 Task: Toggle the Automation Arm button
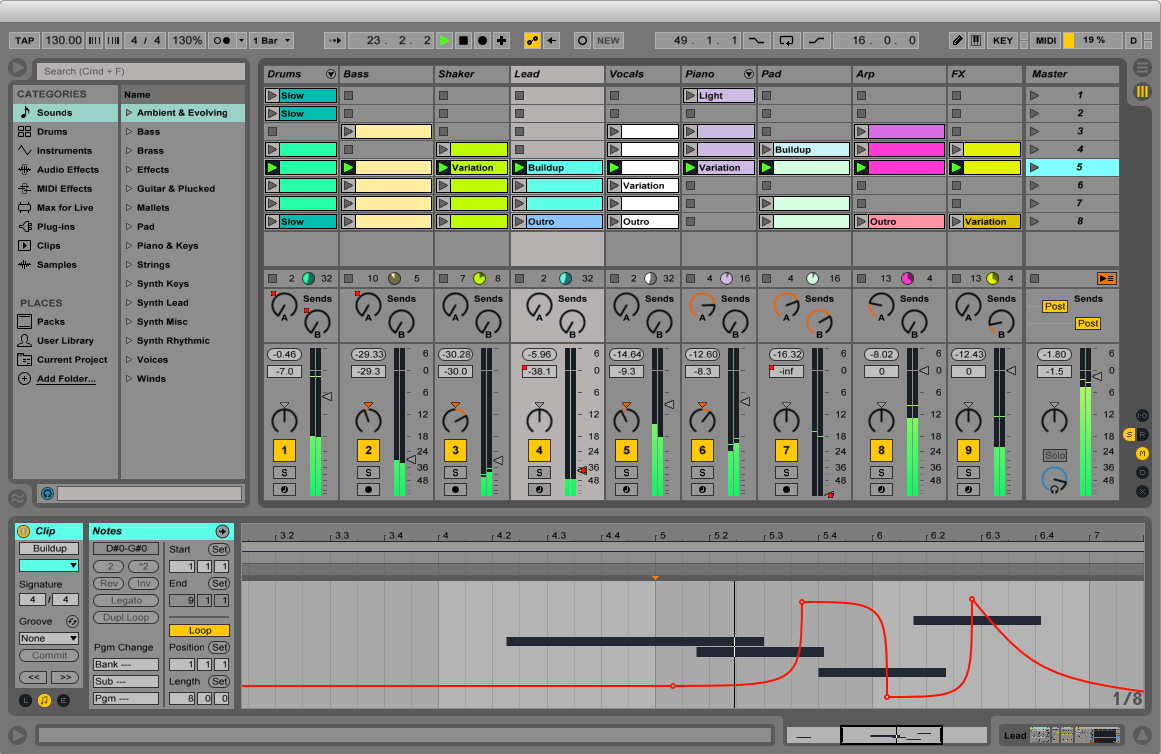532,41
